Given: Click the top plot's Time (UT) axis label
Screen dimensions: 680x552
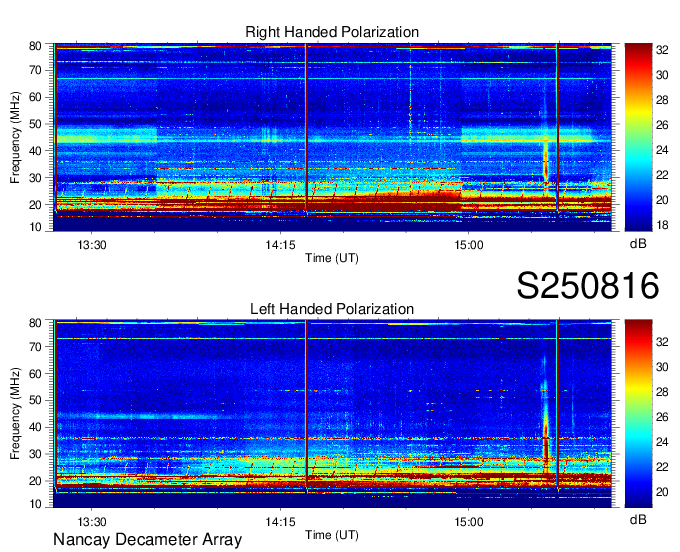Looking at the screenshot, I should coord(332,258).
